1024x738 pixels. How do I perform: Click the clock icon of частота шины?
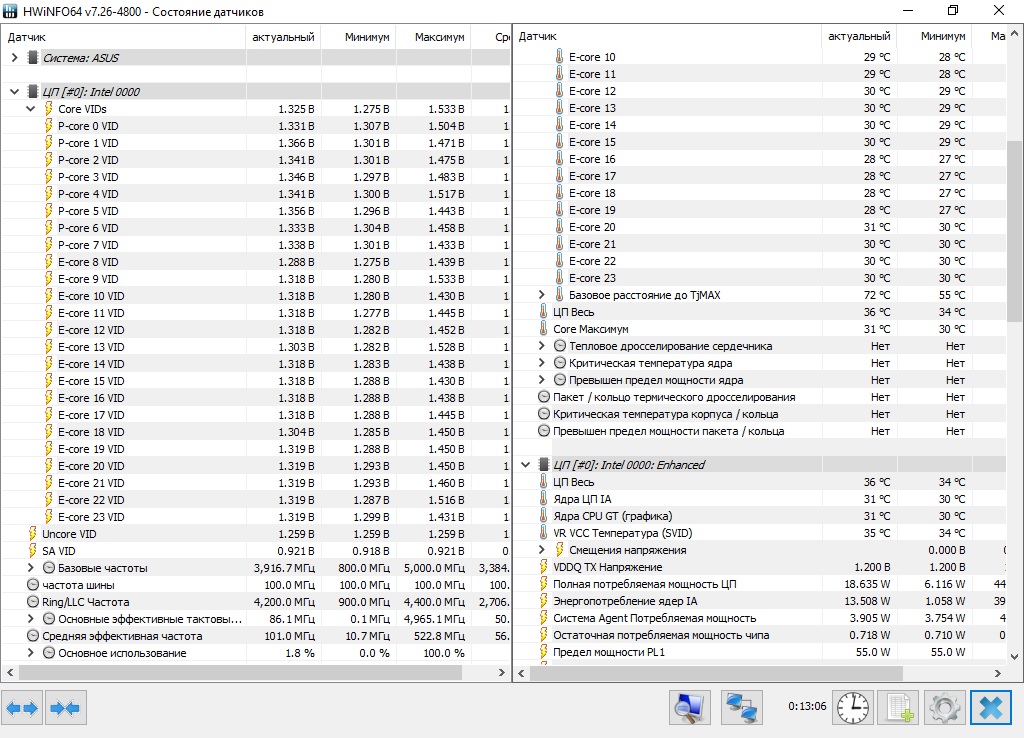click(x=33, y=585)
